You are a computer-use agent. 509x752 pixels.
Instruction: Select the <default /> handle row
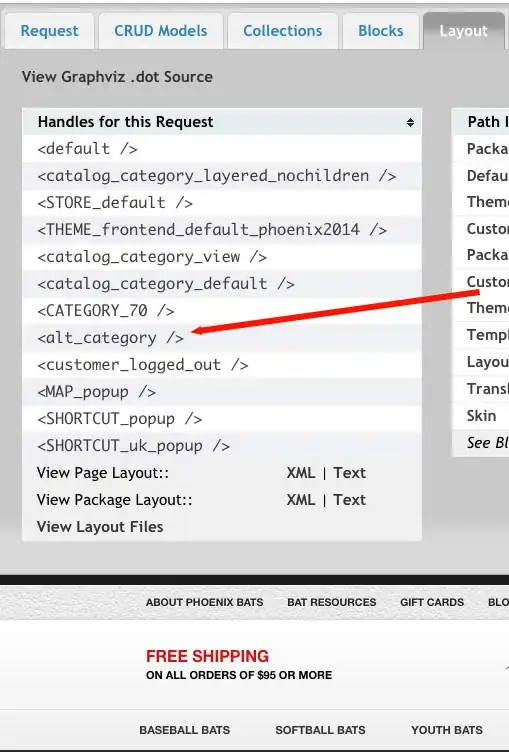[222, 149]
